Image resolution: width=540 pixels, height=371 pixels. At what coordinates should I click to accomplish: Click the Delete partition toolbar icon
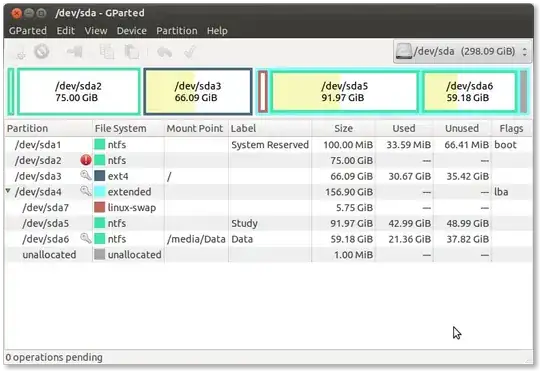[42, 52]
